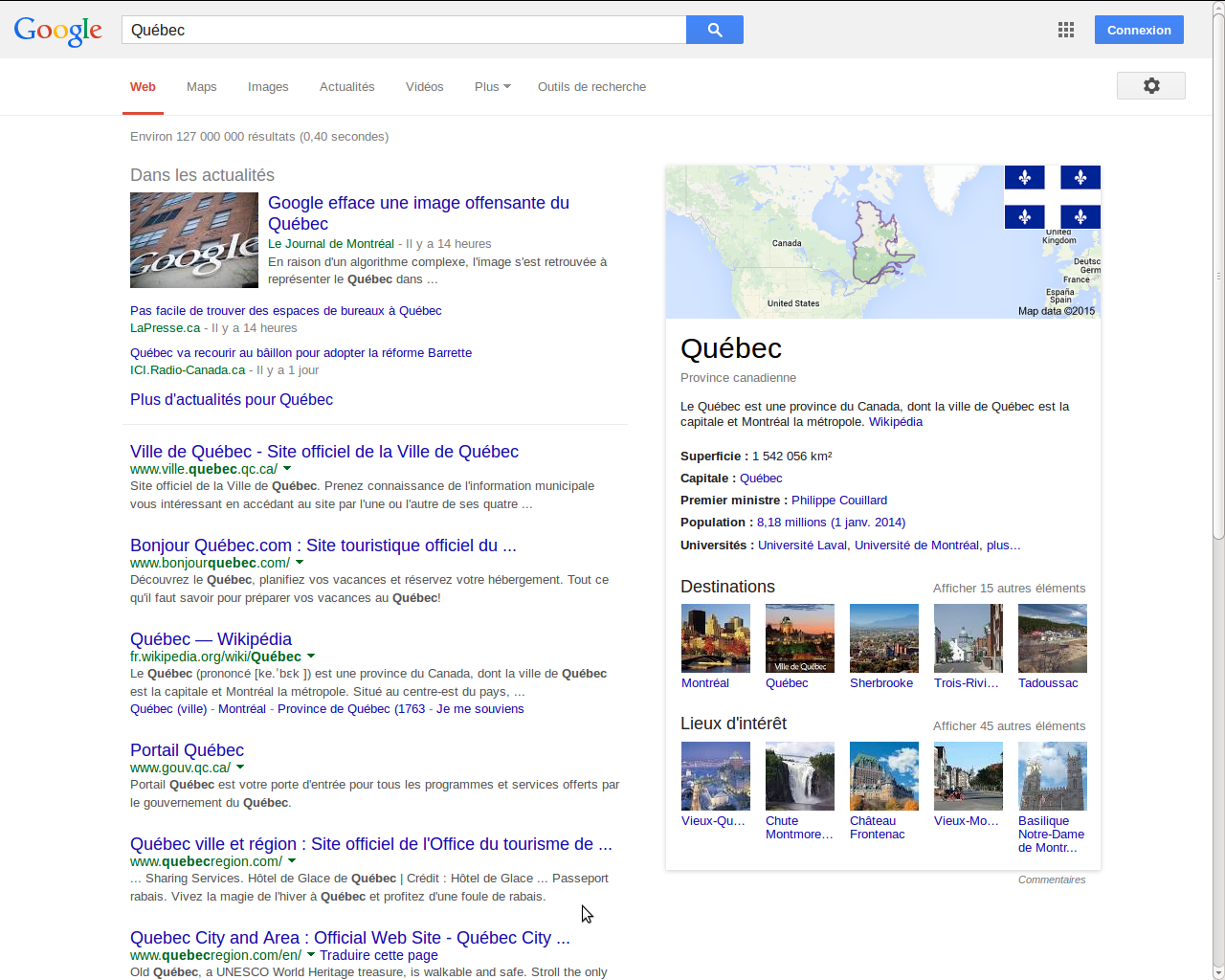This screenshot has width=1225, height=980.
Task: Open 'Québec ville et région' tourism office result
Action: [371, 844]
